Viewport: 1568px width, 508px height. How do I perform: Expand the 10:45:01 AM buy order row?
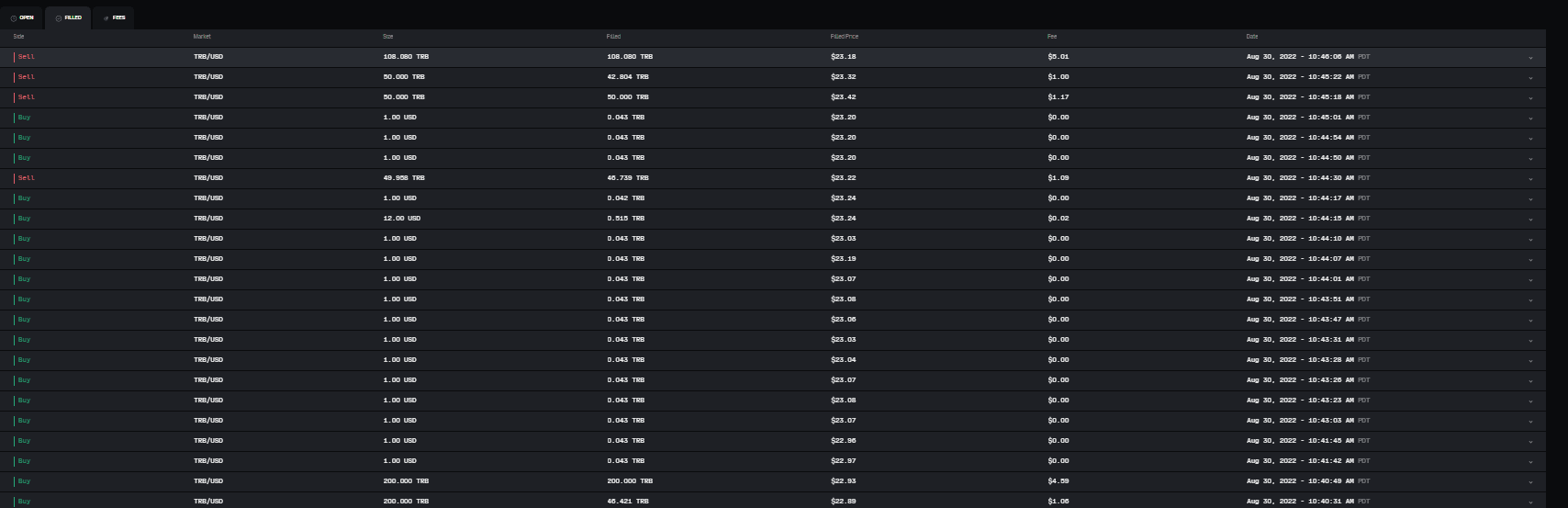pos(1530,118)
